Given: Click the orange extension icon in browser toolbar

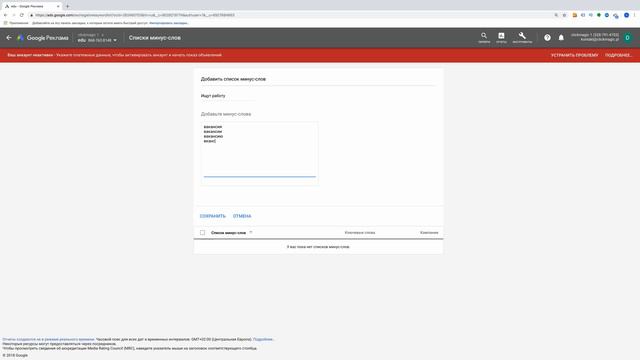Looking at the screenshot, I should pyautogui.click(x=575, y=15).
